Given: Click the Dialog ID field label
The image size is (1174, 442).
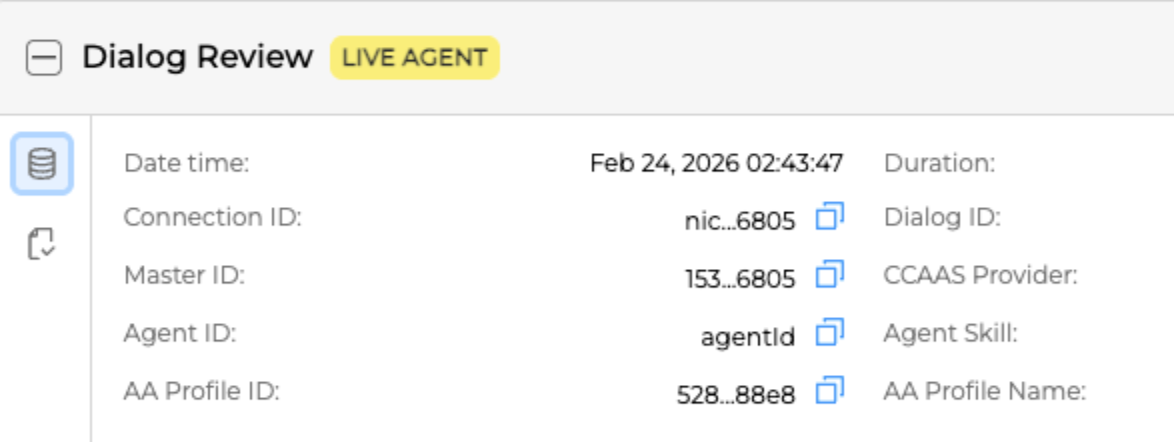Looking at the screenshot, I should pos(942,217).
